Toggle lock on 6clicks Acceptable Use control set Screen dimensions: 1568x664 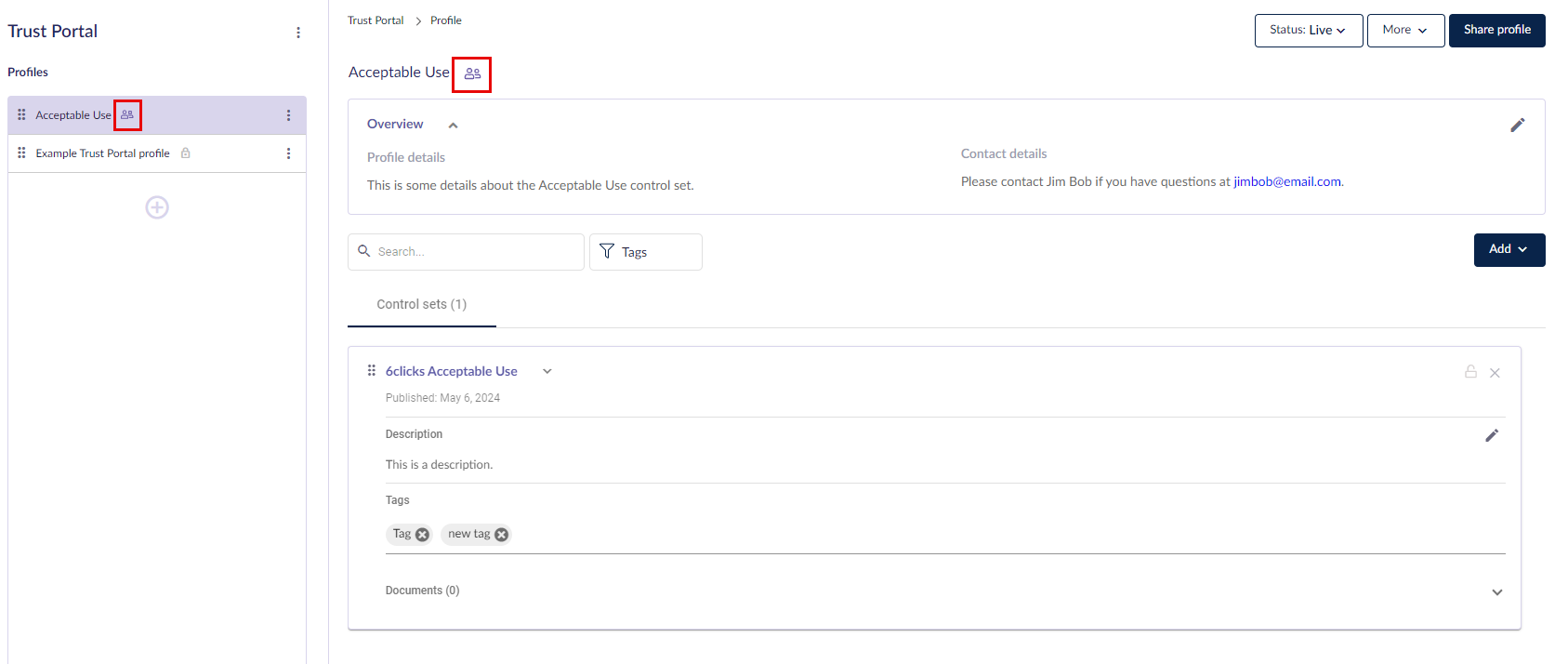coord(1470,372)
